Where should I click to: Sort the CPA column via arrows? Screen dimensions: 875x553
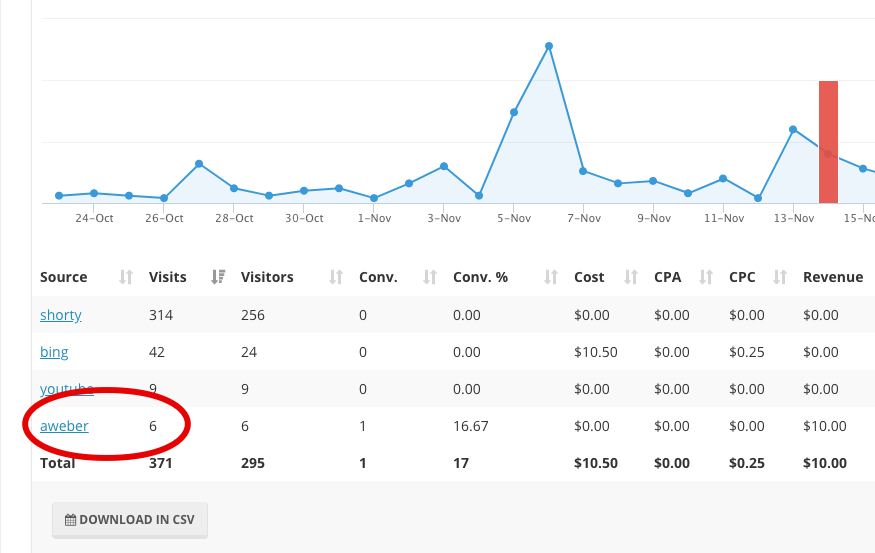tap(706, 277)
